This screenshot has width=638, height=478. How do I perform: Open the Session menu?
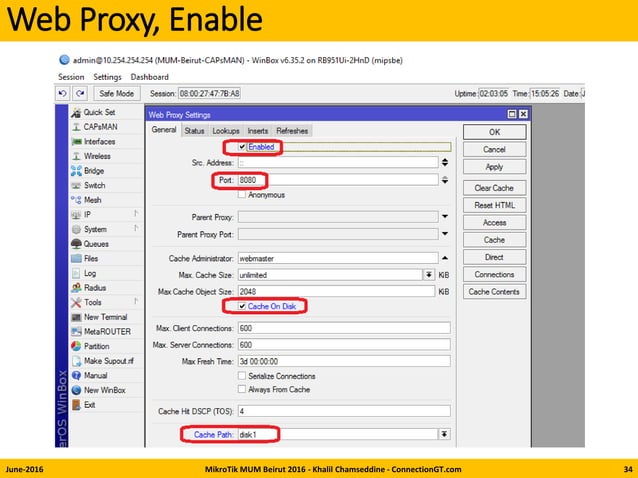click(71, 77)
